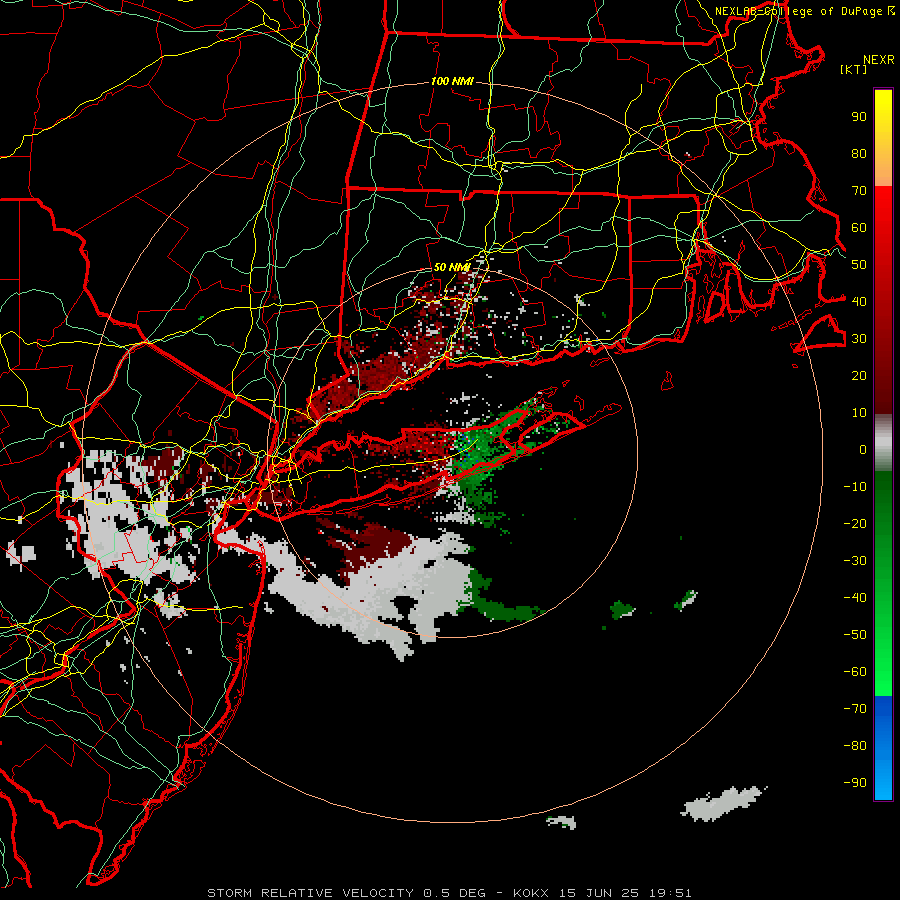Select the -90 scale value
This screenshot has width=900, height=900.
pos(855,783)
